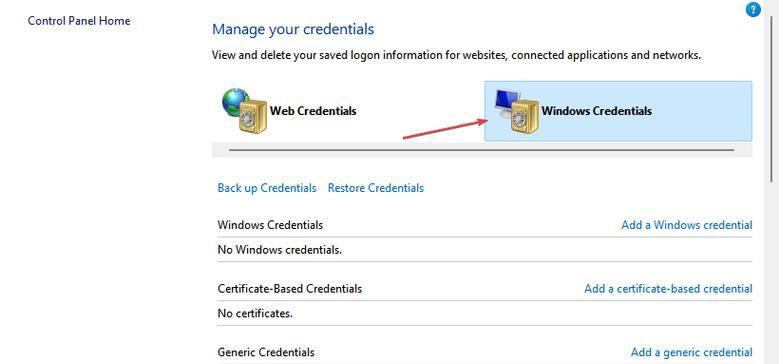779x364 pixels.
Task: Add a certificate-based credential
Action: coord(668,289)
